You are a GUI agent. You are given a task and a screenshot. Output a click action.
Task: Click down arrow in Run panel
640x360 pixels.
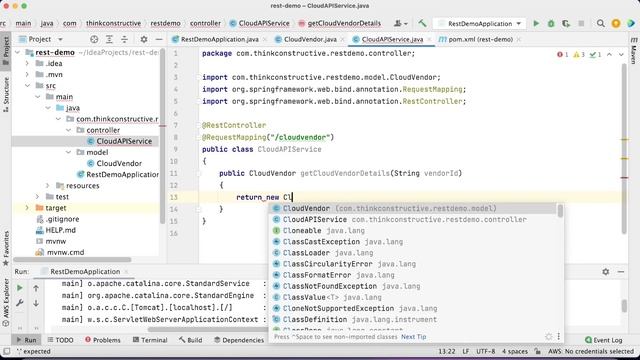click(36, 303)
